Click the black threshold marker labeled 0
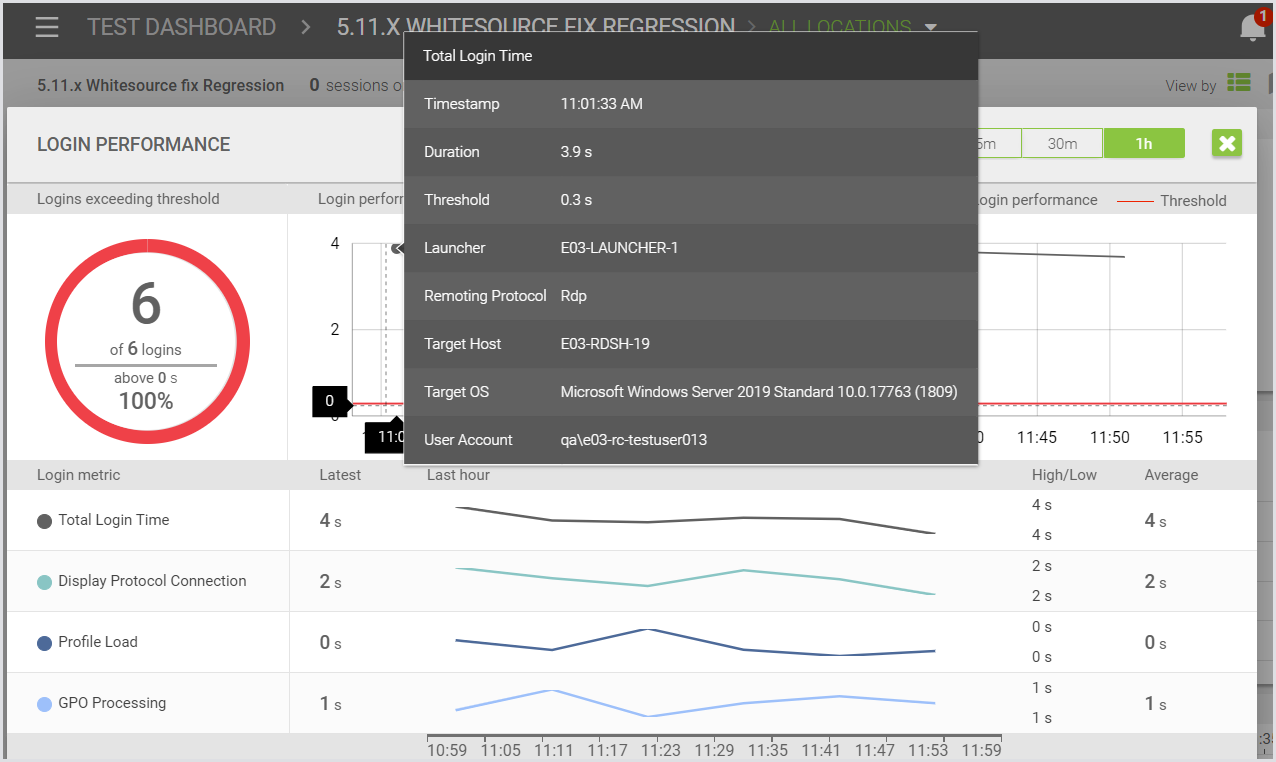 coord(330,402)
